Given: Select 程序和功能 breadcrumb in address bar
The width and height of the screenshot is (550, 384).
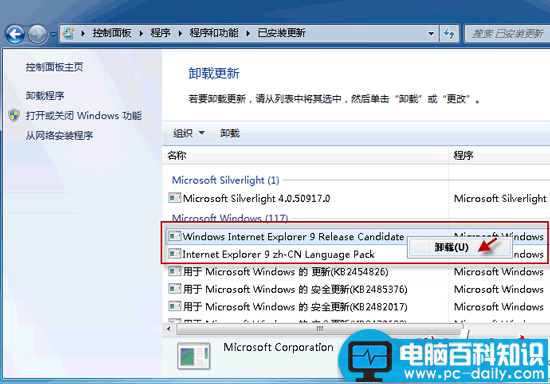Looking at the screenshot, I should tap(214, 33).
